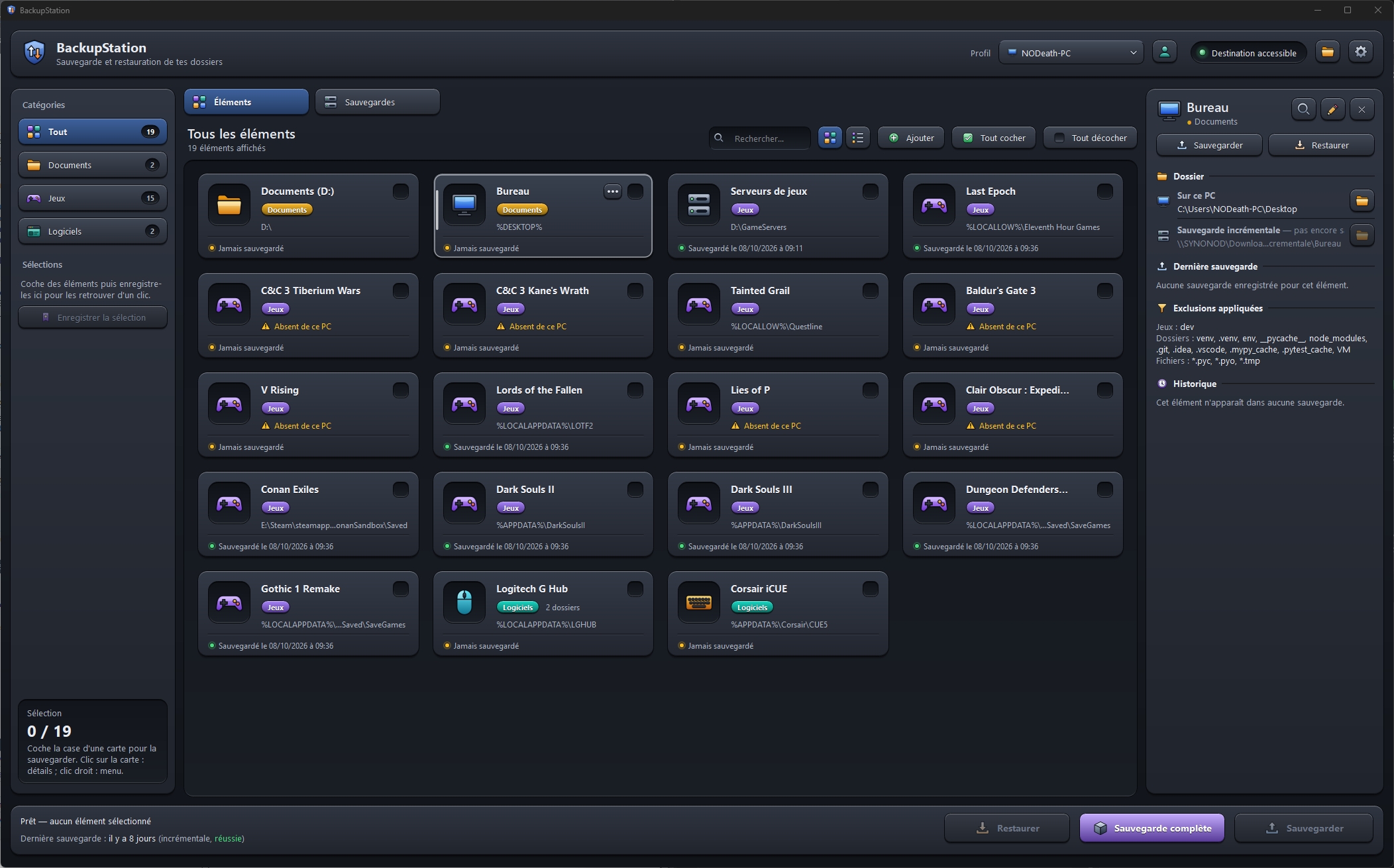Open settings gear icon in header
Viewport: 1394px width, 868px height.
(x=1360, y=52)
